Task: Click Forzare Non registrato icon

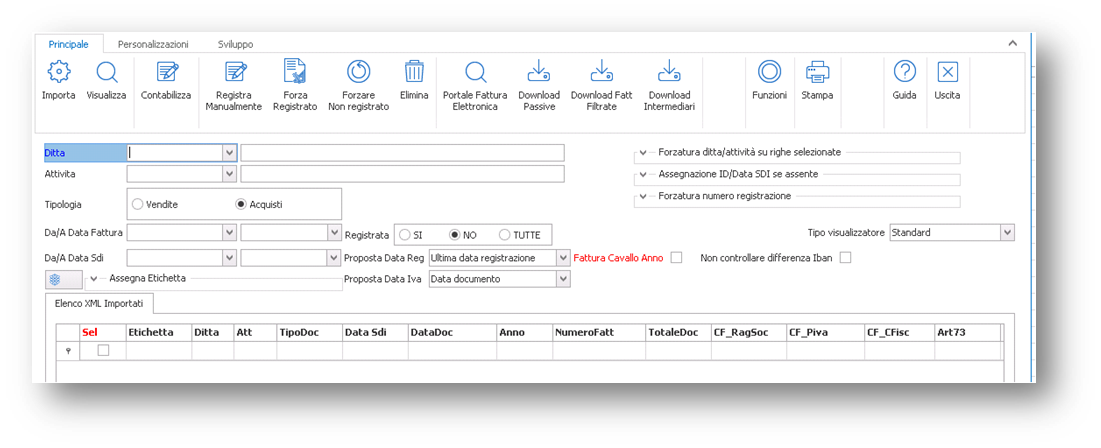Action: click(358, 72)
